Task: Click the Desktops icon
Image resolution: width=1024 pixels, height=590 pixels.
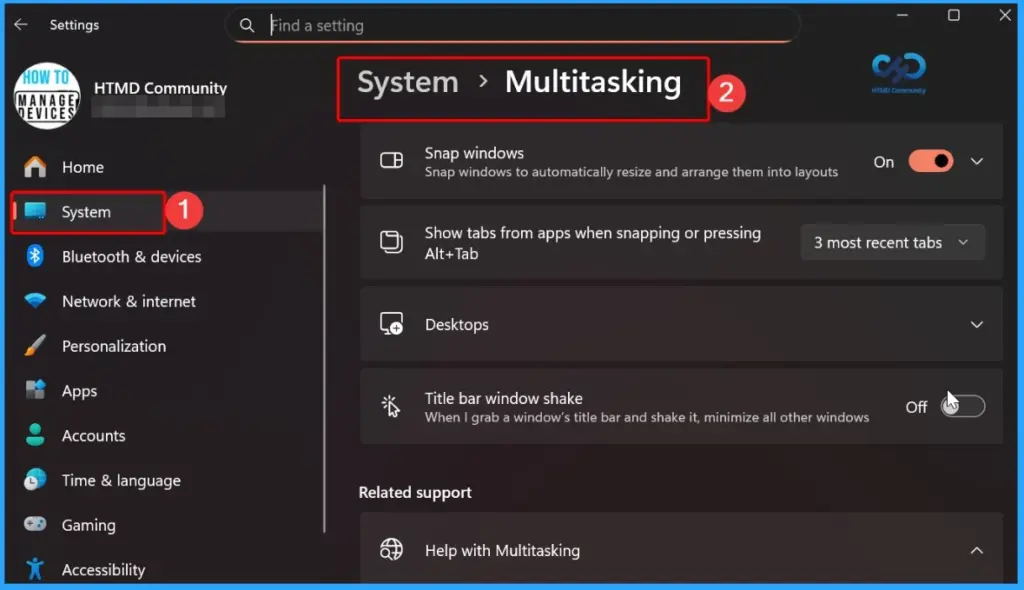Action: pyautogui.click(x=392, y=324)
